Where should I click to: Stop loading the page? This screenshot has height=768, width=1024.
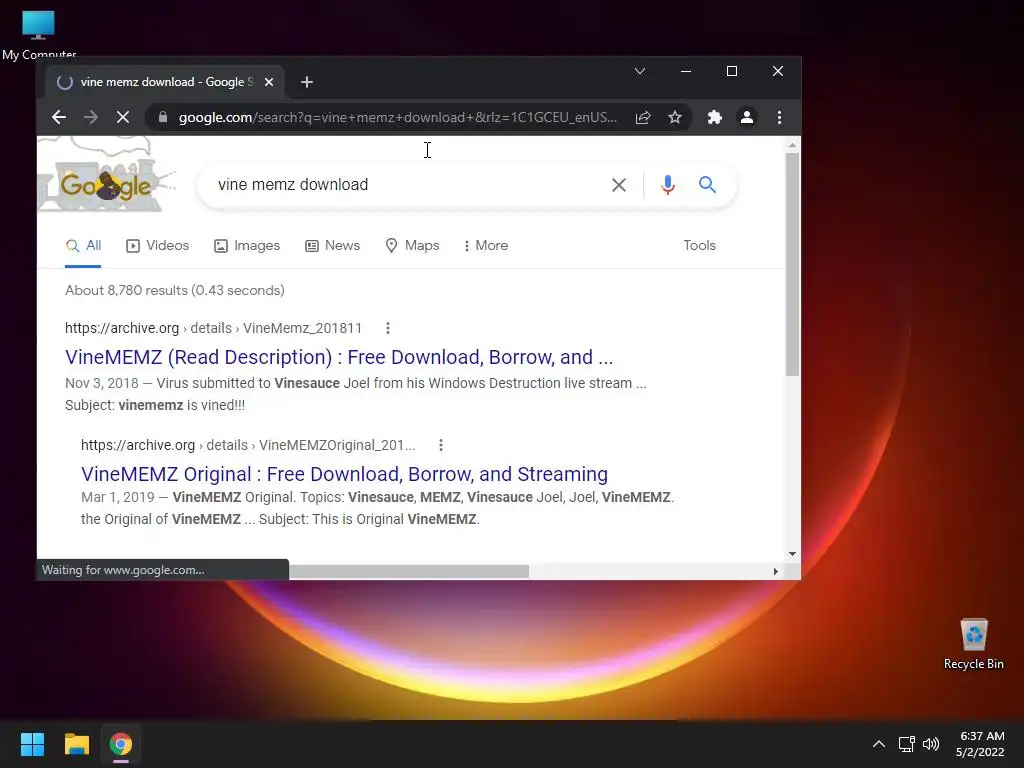(x=123, y=118)
